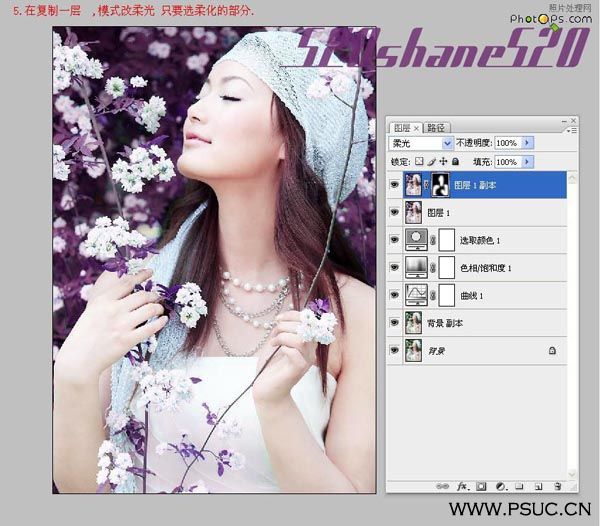Hide the 背景 layer
Screen dimensions: 600x526
click(394, 350)
